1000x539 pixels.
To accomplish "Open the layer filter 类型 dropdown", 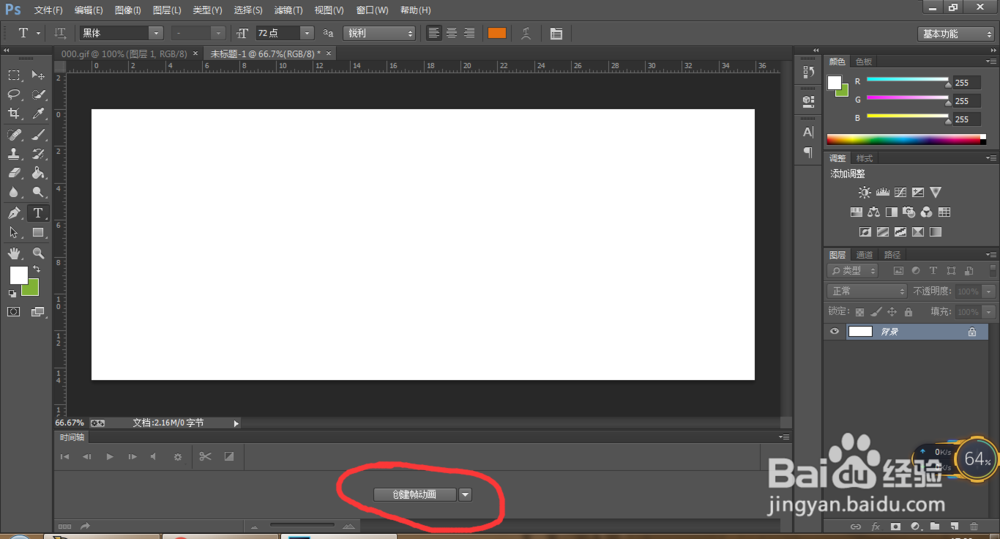I will tap(853, 271).
